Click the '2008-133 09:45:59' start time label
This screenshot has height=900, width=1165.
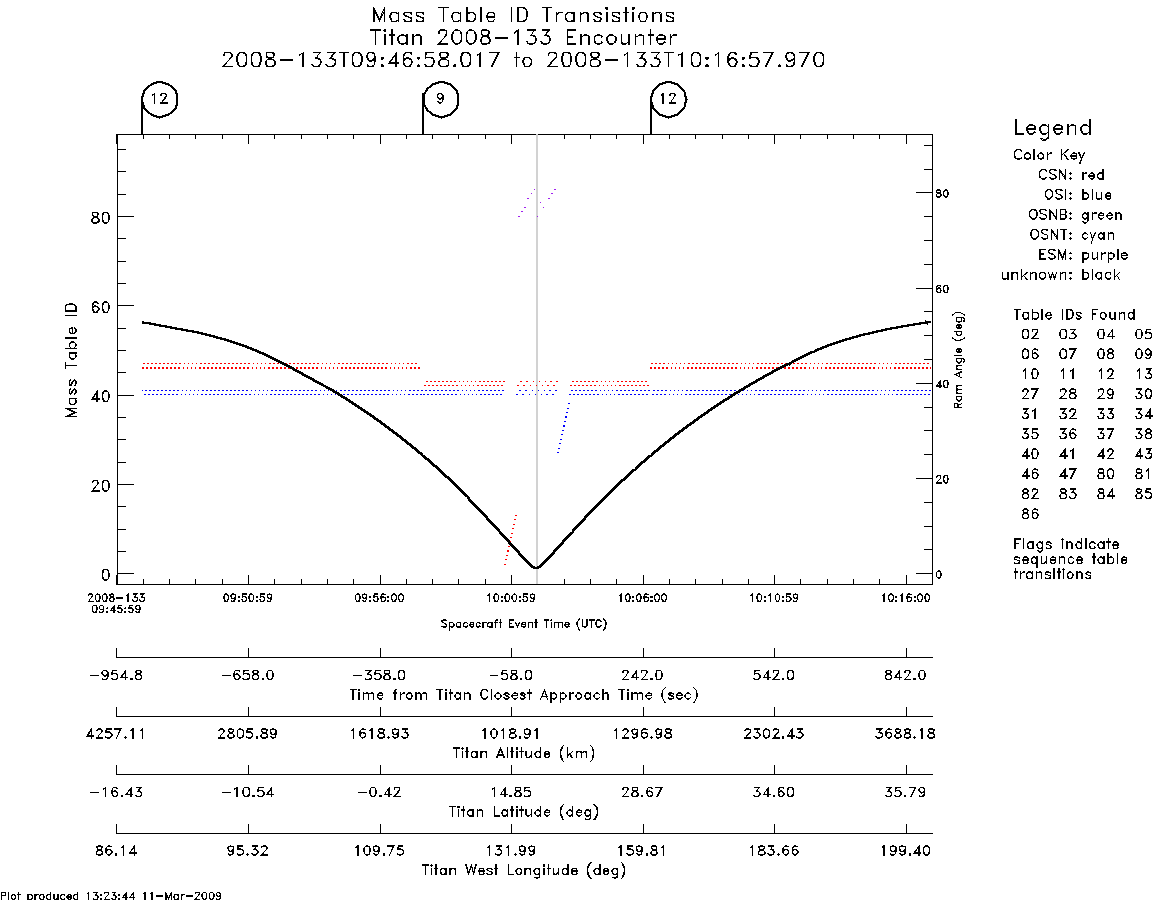coord(117,603)
